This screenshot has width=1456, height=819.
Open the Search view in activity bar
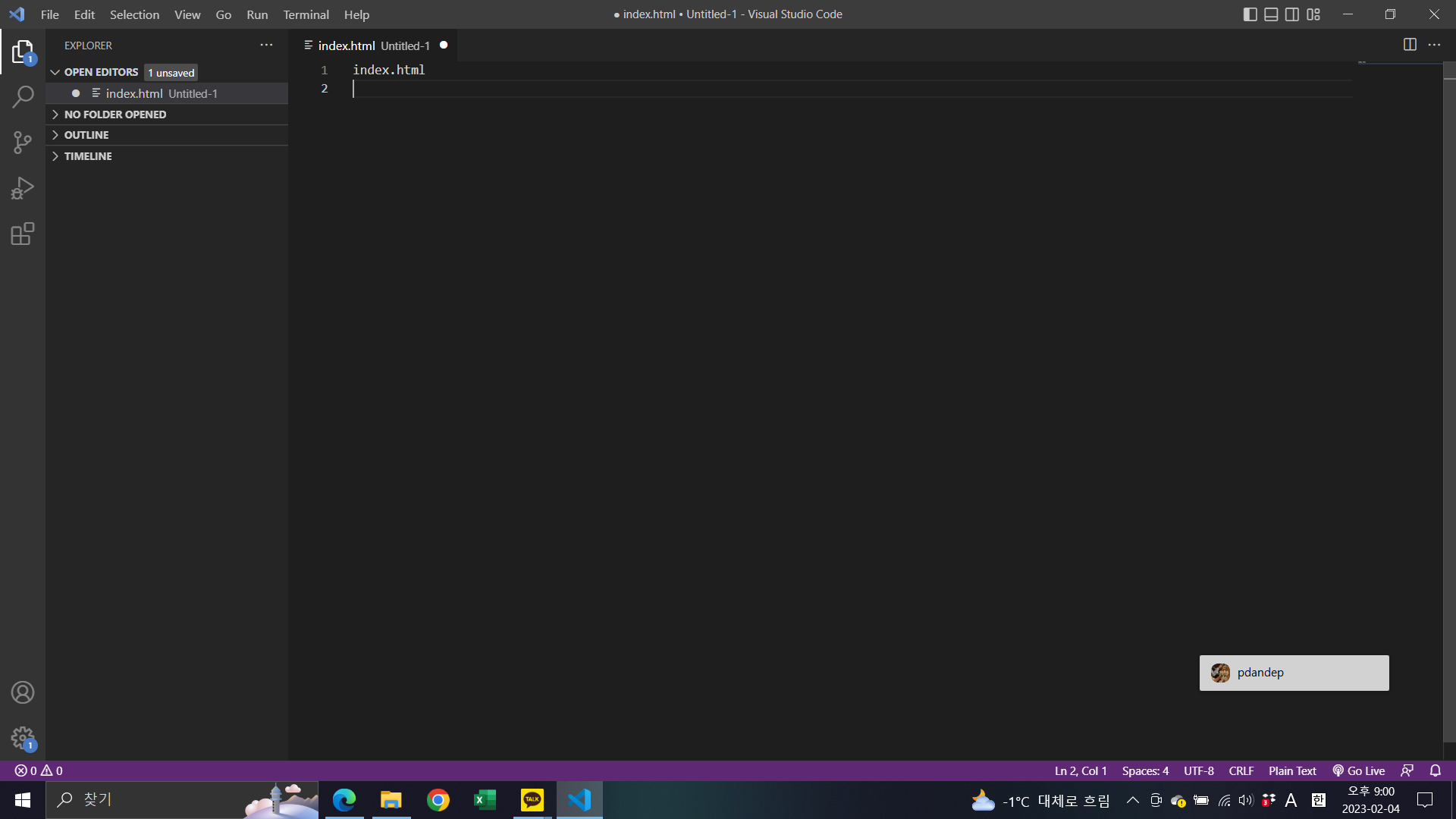pyautogui.click(x=23, y=97)
